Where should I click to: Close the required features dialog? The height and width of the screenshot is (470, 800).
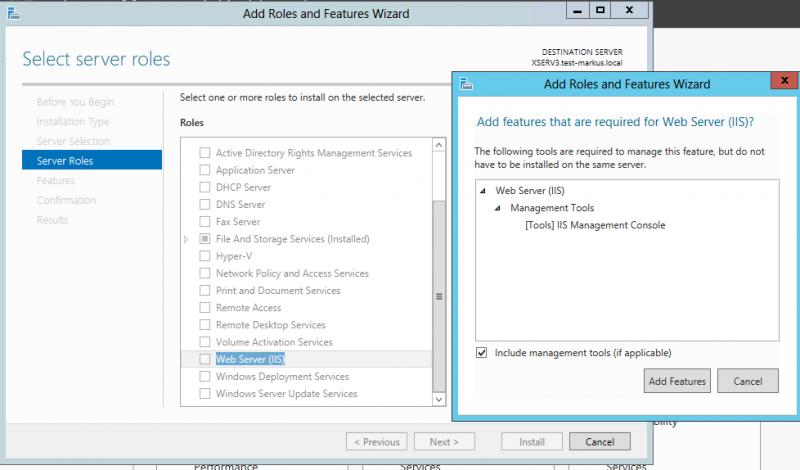tap(778, 84)
